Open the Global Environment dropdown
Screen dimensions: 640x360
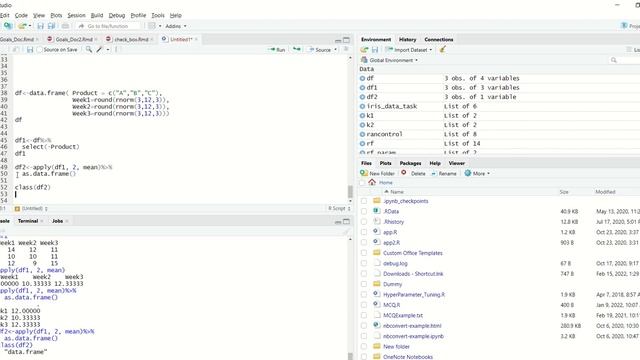pyautogui.click(x=390, y=60)
